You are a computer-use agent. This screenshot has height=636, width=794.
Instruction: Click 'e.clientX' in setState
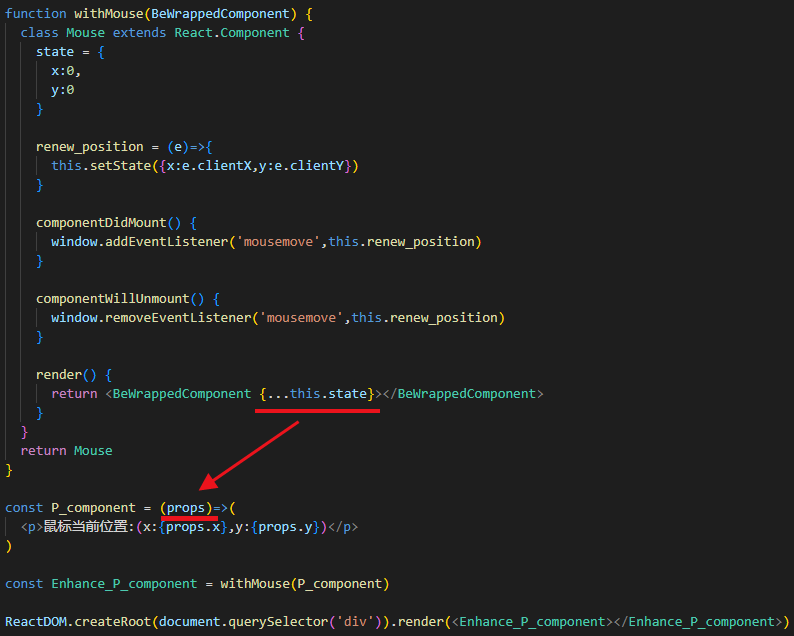click(x=216, y=166)
